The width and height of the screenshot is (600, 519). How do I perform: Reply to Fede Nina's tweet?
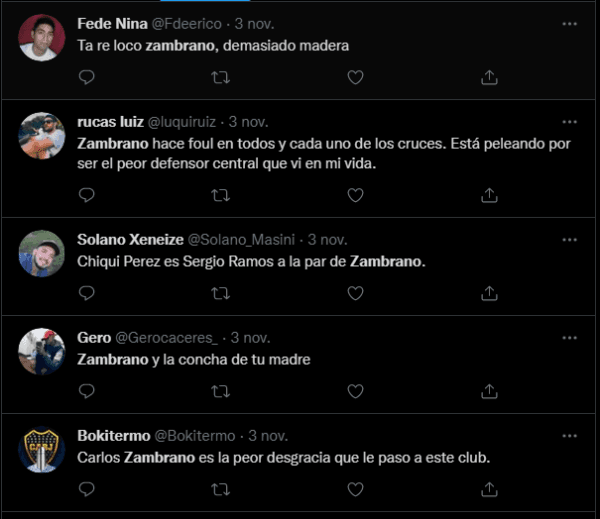(86, 77)
